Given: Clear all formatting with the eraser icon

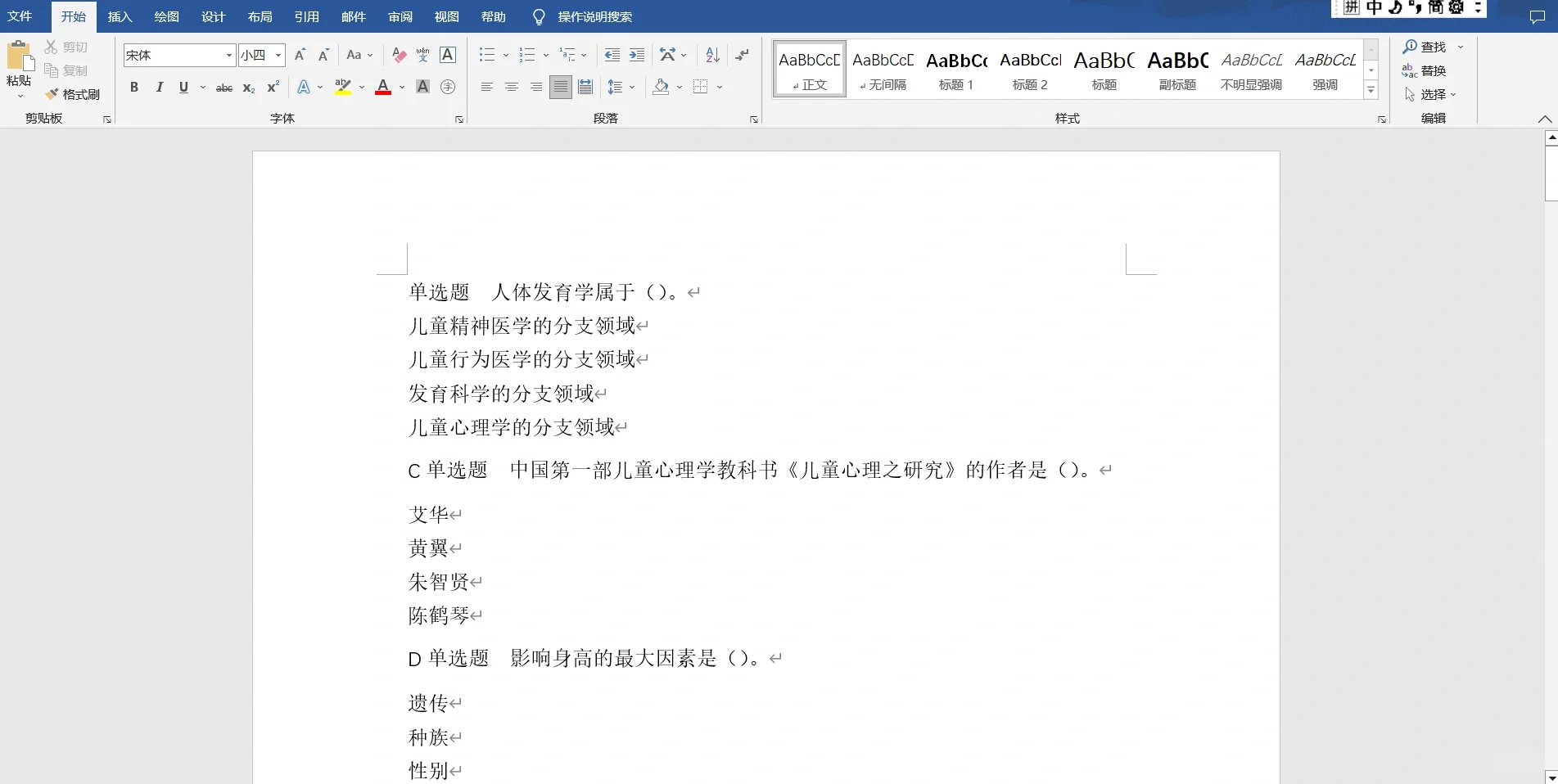Looking at the screenshot, I should point(399,55).
